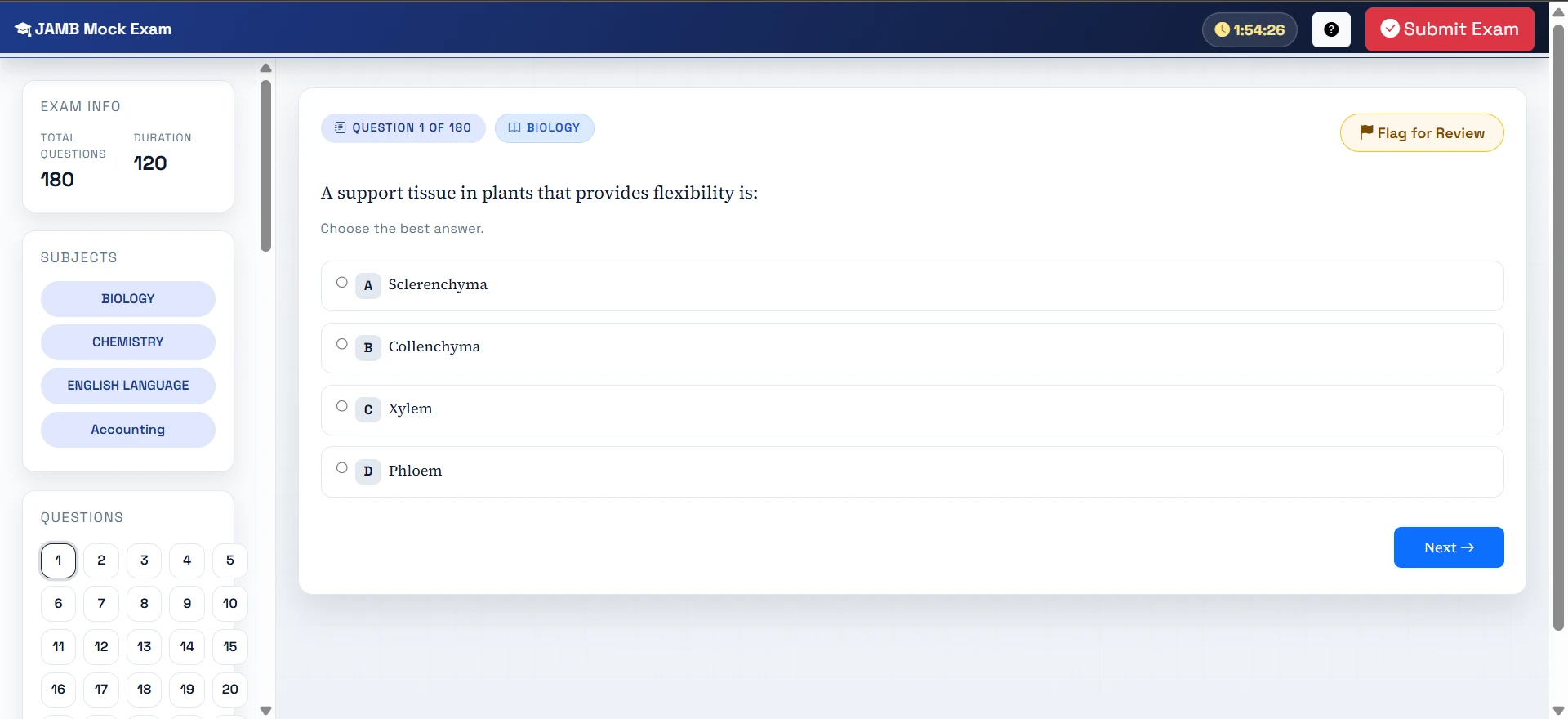Jump to question 6
This screenshot has height=719, width=1568.
[x=58, y=604]
